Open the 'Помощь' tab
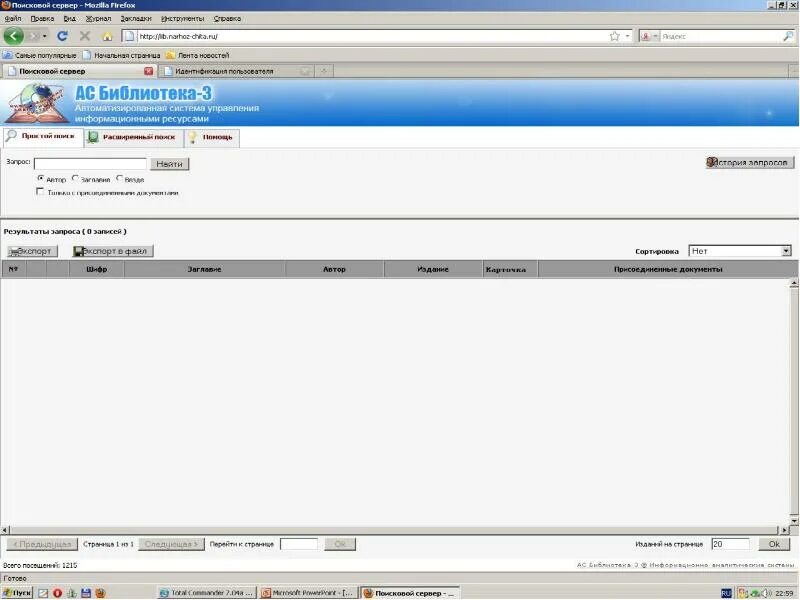The width and height of the screenshot is (800, 600). click(212, 137)
